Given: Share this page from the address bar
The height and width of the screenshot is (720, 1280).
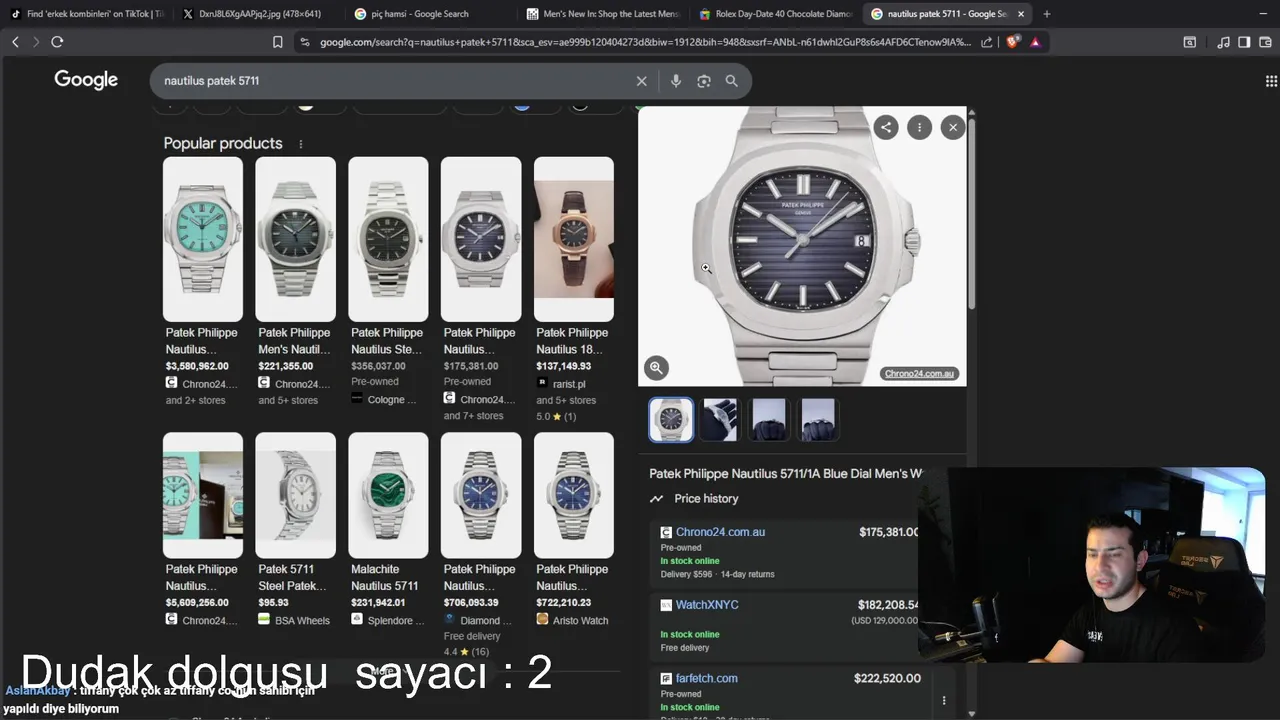Looking at the screenshot, I should [987, 42].
